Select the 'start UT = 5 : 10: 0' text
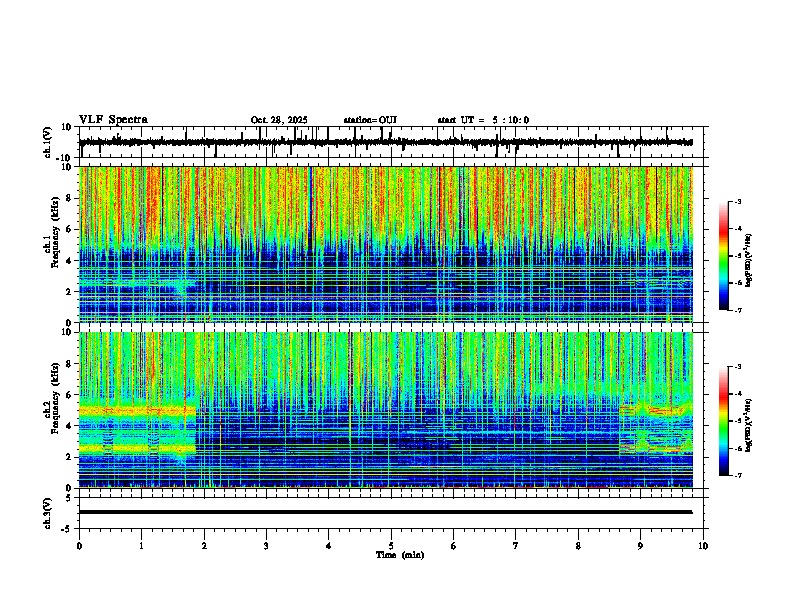The width and height of the screenshot is (792, 612). point(483,120)
